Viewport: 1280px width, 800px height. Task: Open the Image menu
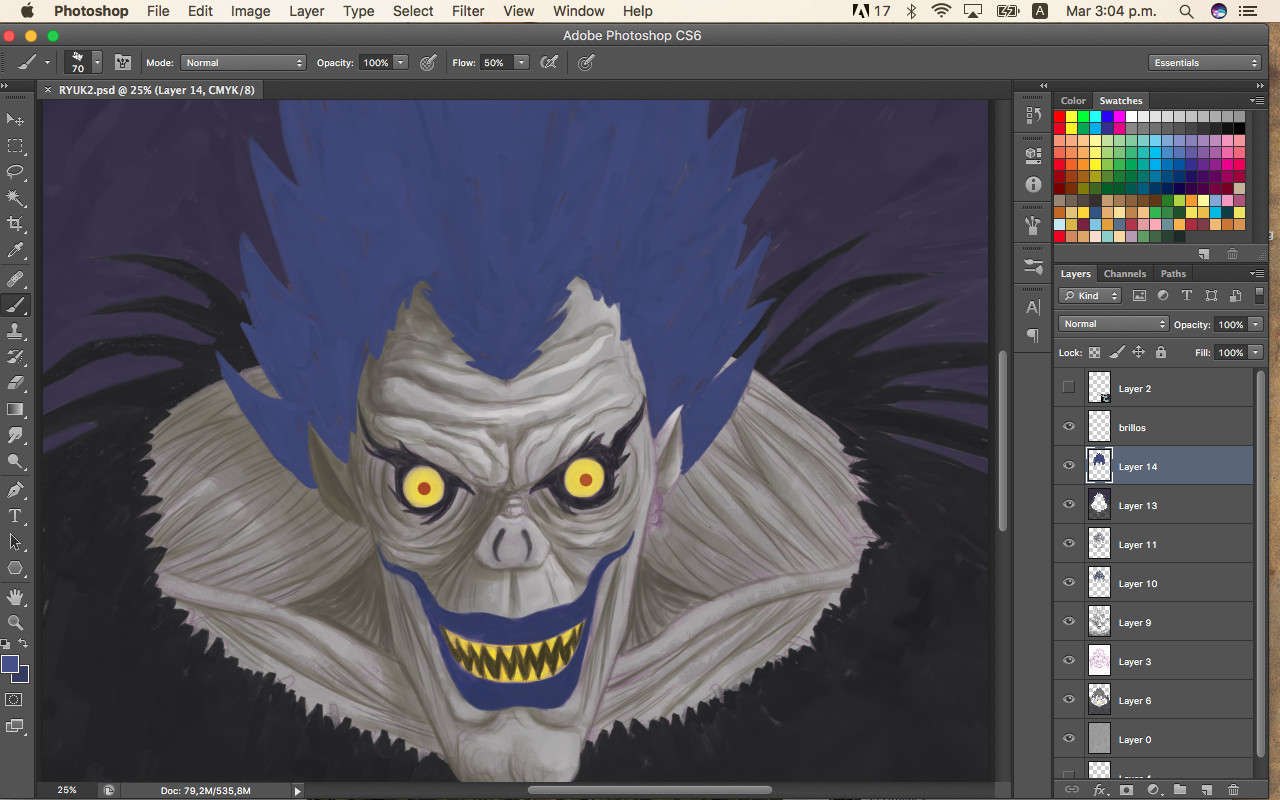[x=250, y=11]
